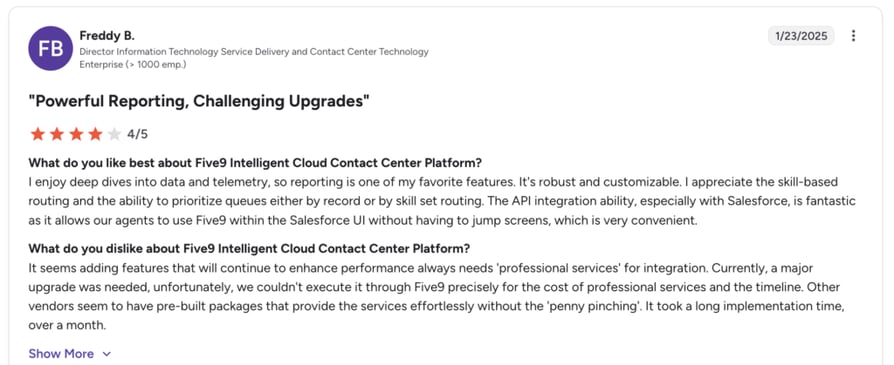Viewport: 894px width, 365px height.
Task: Click the "What do you dislike" heading
Action: tap(249, 249)
